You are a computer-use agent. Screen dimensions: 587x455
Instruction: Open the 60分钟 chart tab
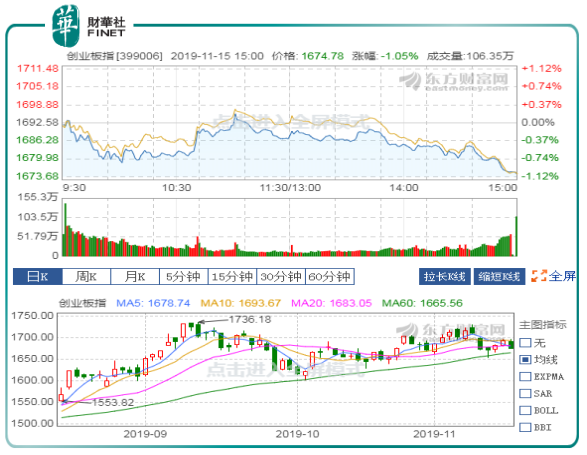point(330,277)
